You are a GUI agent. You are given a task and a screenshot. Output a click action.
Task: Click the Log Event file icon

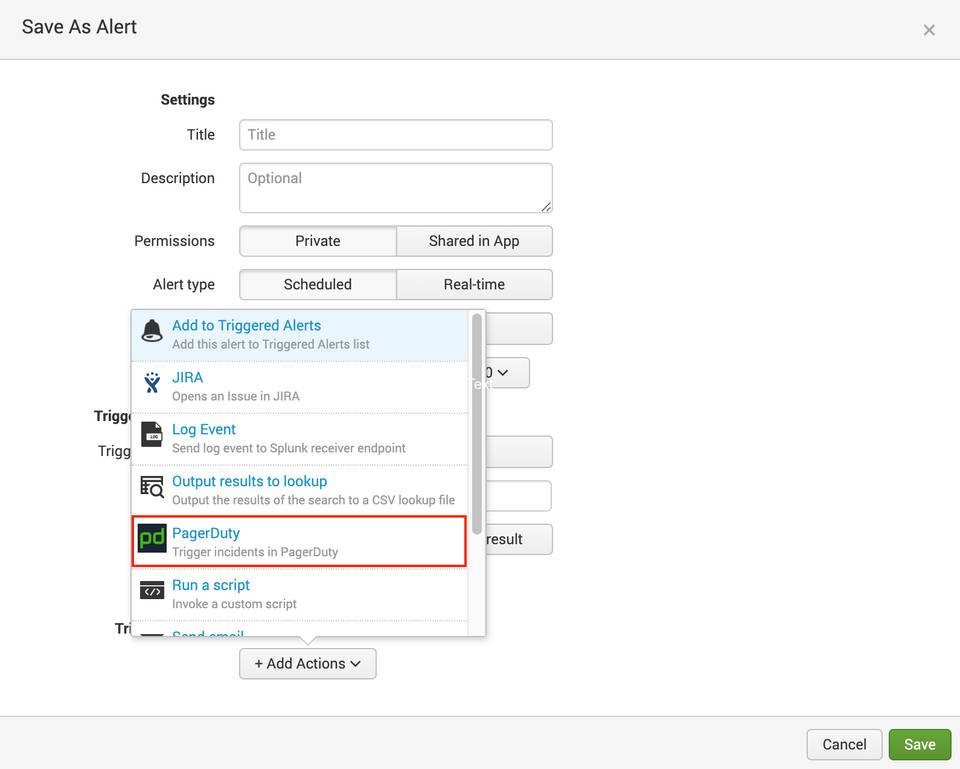point(152,437)
